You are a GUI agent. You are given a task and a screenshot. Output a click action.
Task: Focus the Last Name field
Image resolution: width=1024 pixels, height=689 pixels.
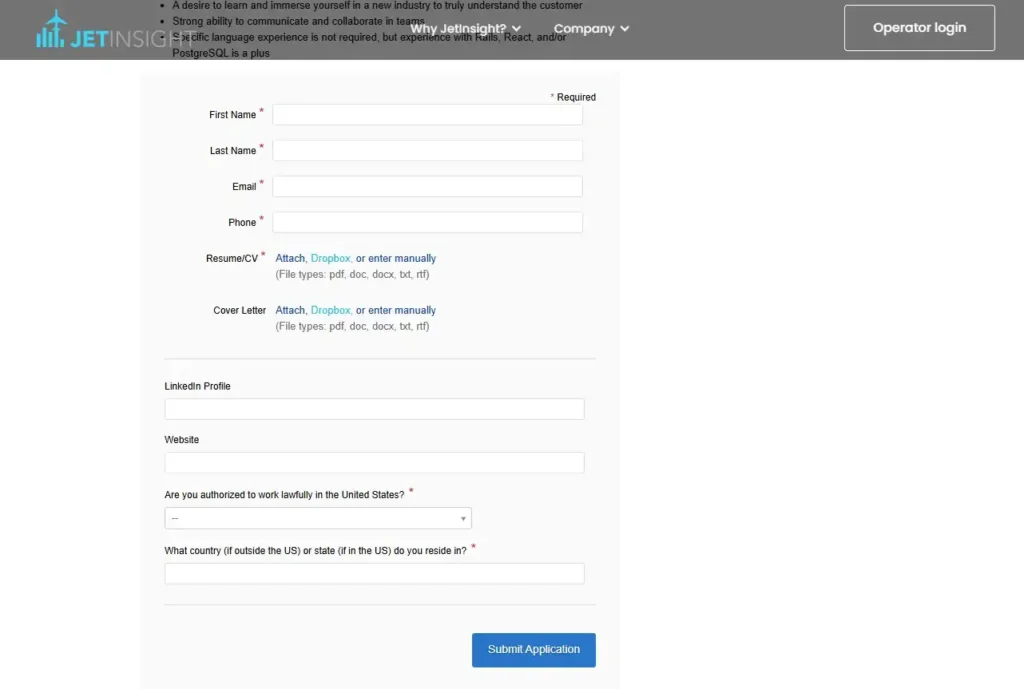tap(427, 150)
